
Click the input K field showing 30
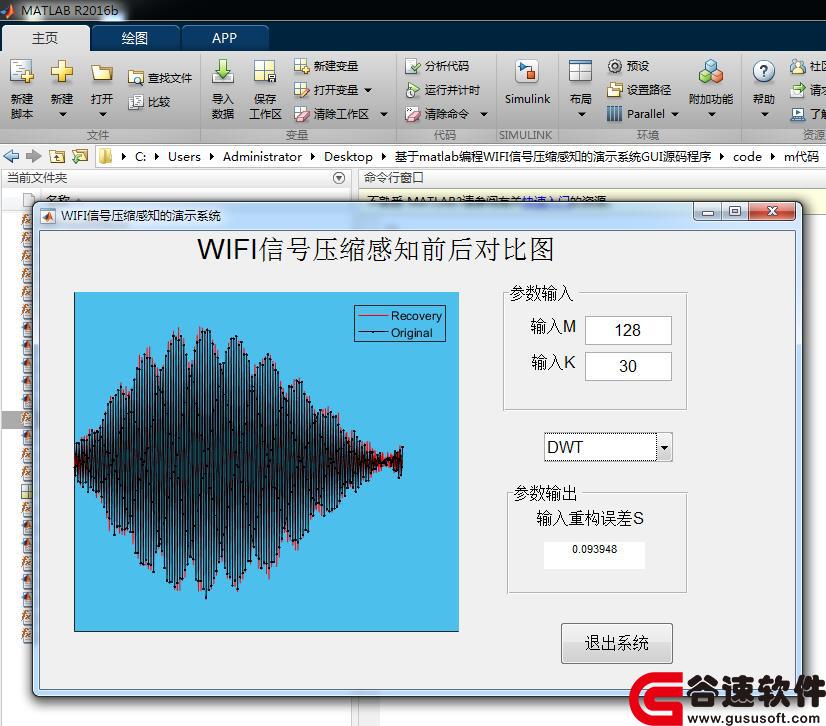tap(628, 366)
